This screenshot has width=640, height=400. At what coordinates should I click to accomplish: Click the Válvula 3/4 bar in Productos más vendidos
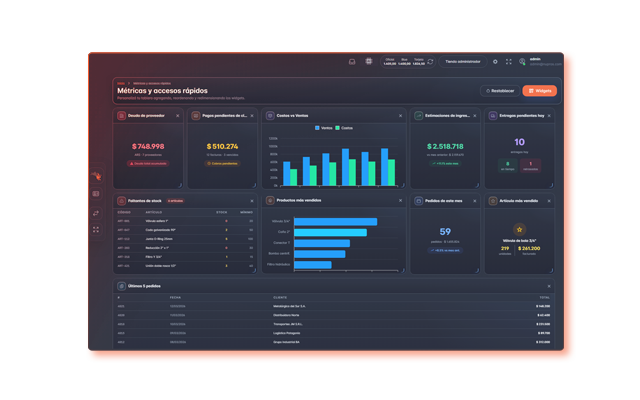(x=336, y=222)
